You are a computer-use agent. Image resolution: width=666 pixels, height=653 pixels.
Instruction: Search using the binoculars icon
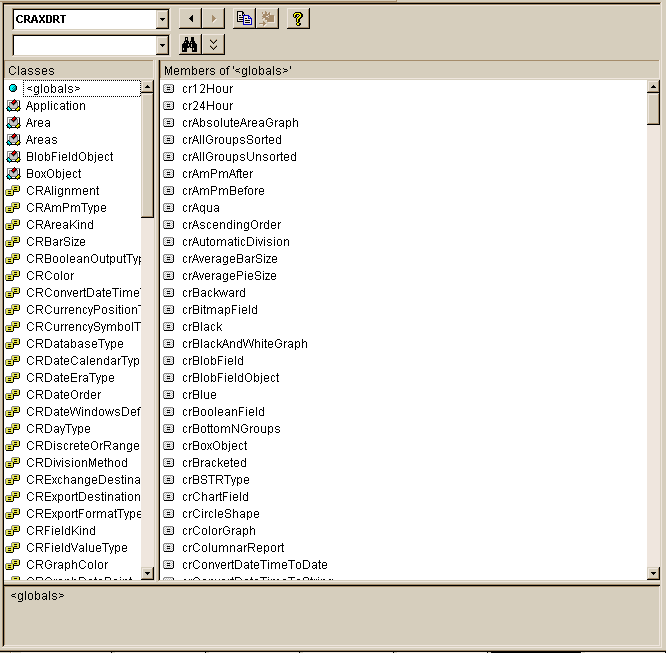point(189,44)
